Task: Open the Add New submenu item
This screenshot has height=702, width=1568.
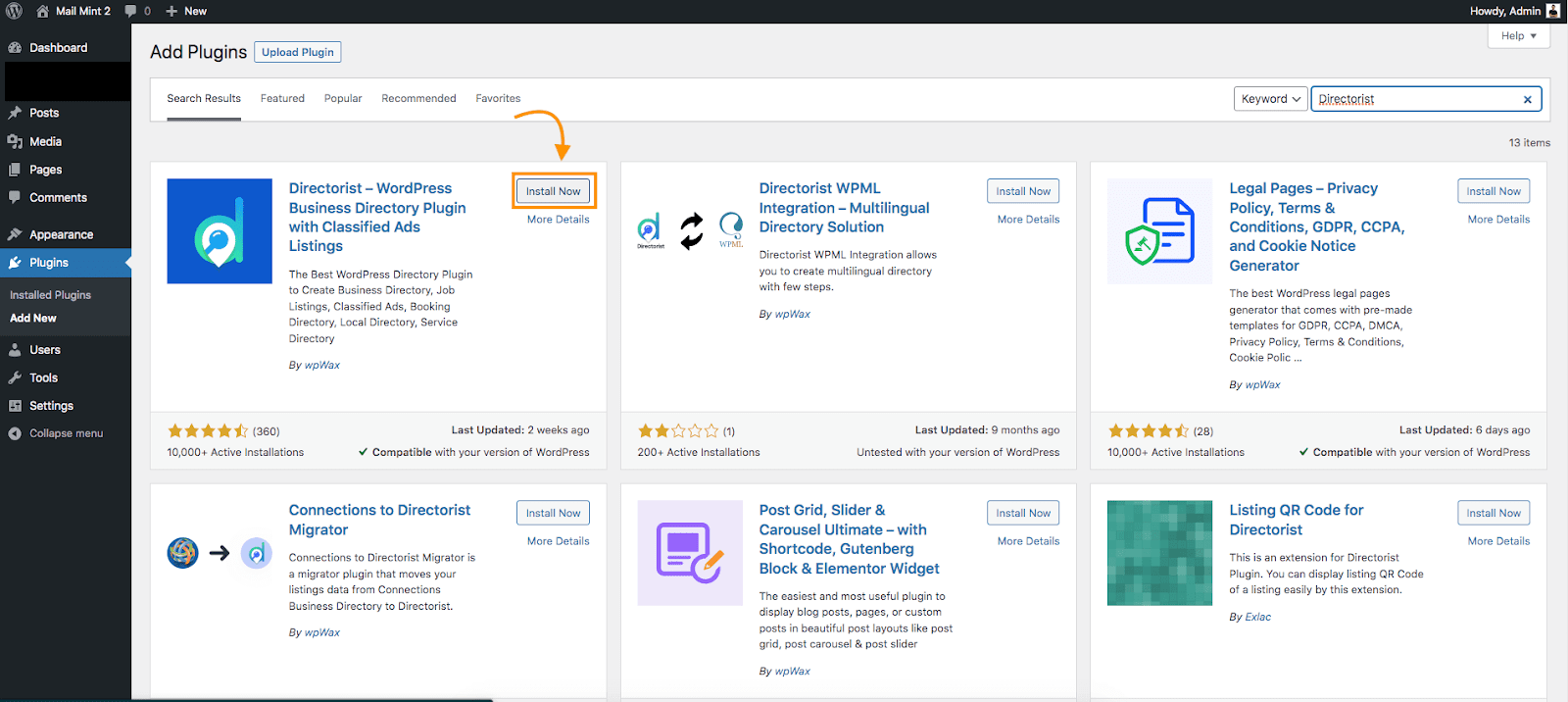Action: pyautogui.click(x=33, y=319)
